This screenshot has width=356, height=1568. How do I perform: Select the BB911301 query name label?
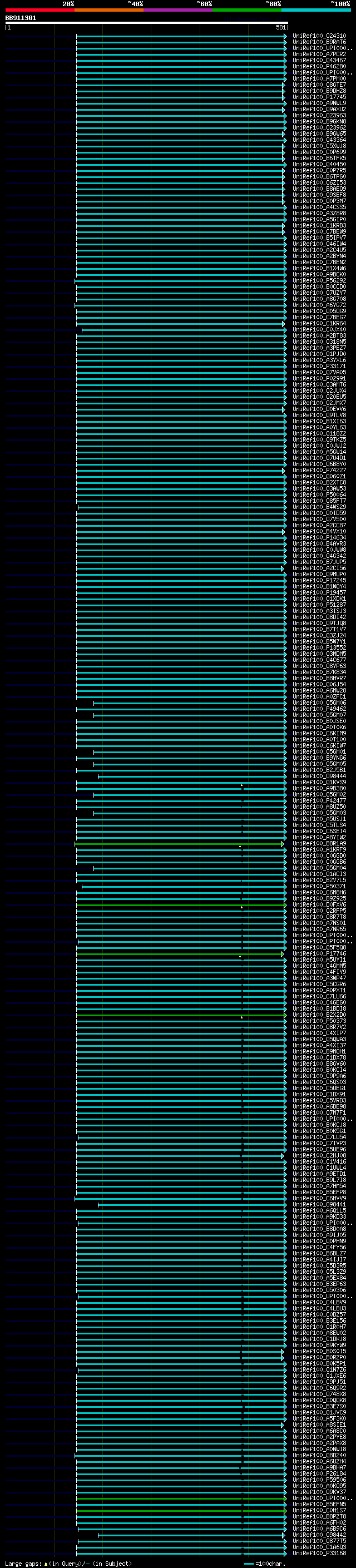click(x=21, y=18)
